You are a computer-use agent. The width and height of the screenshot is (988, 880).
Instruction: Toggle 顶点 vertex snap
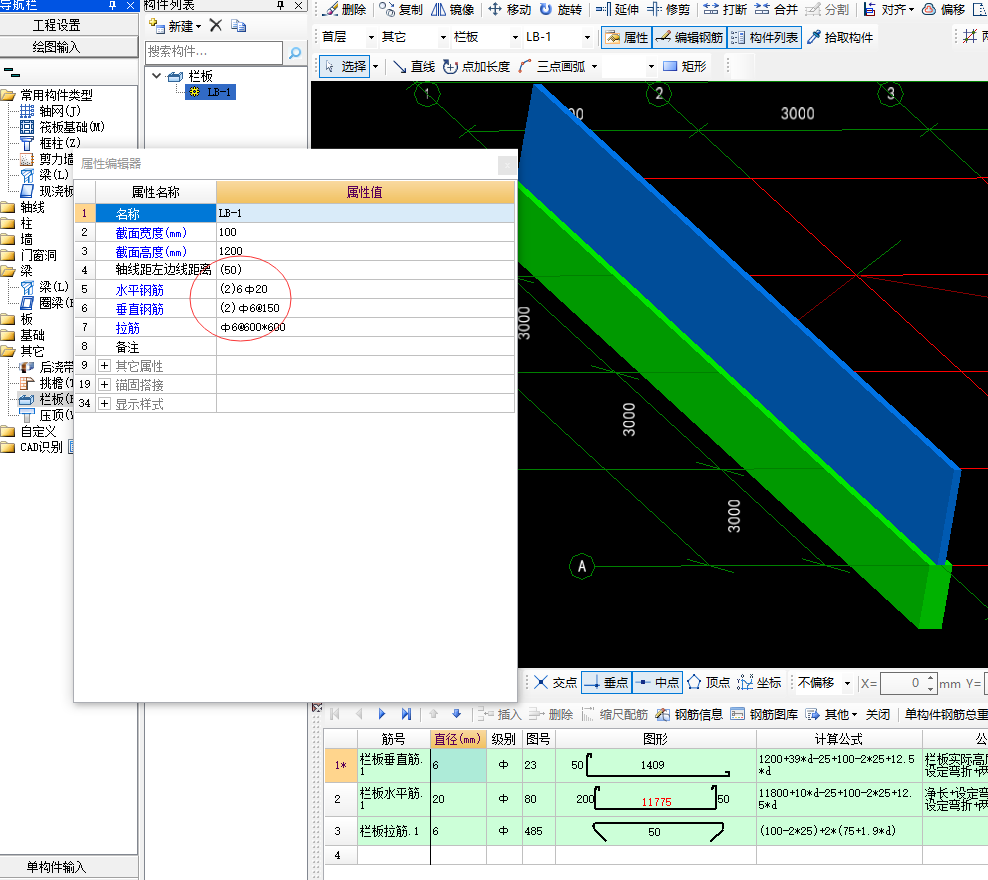tap(709, 683)
